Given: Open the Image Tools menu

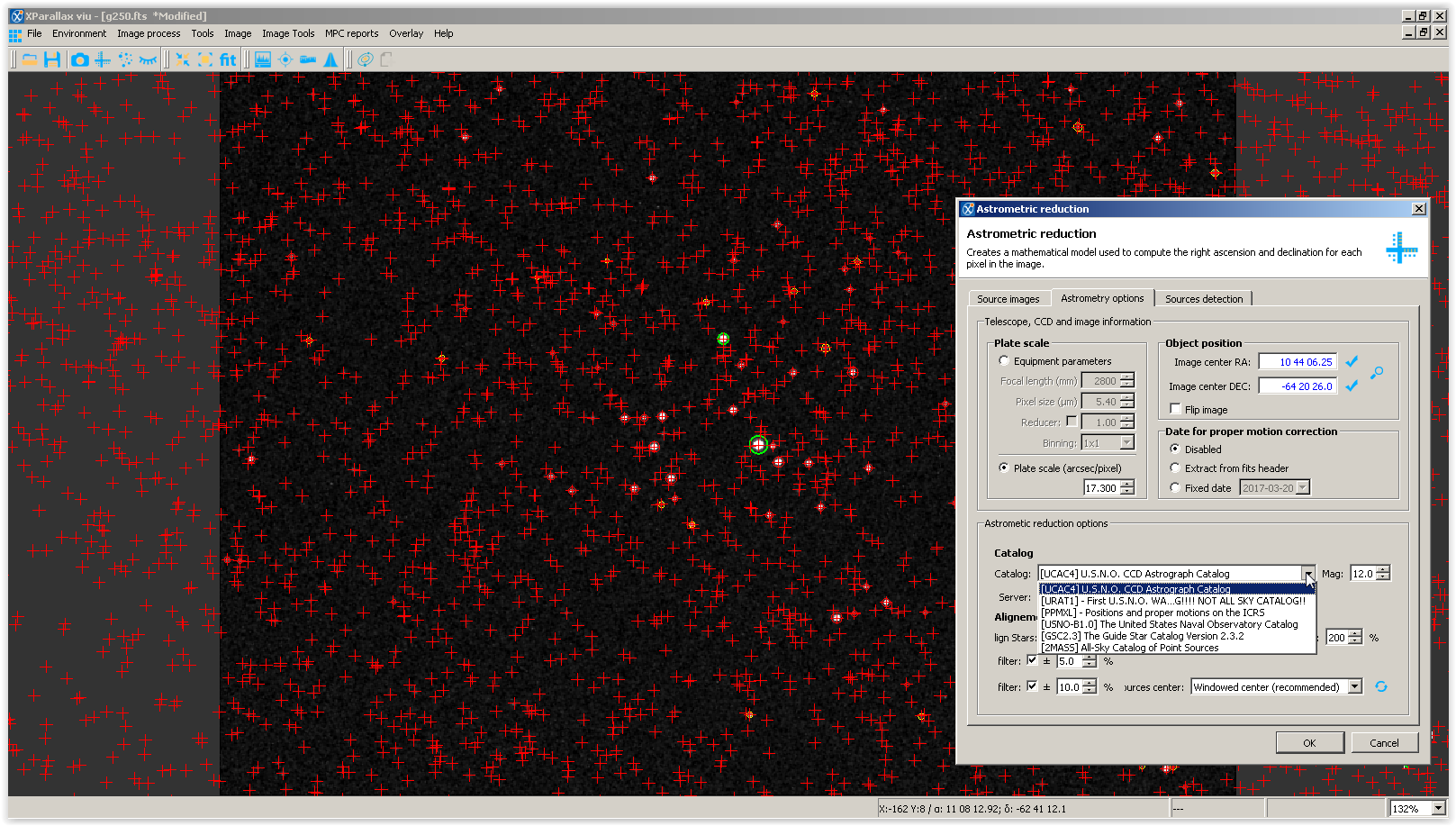Looking at the screenshot, I should pyautogui.click(x=288, y=33).
